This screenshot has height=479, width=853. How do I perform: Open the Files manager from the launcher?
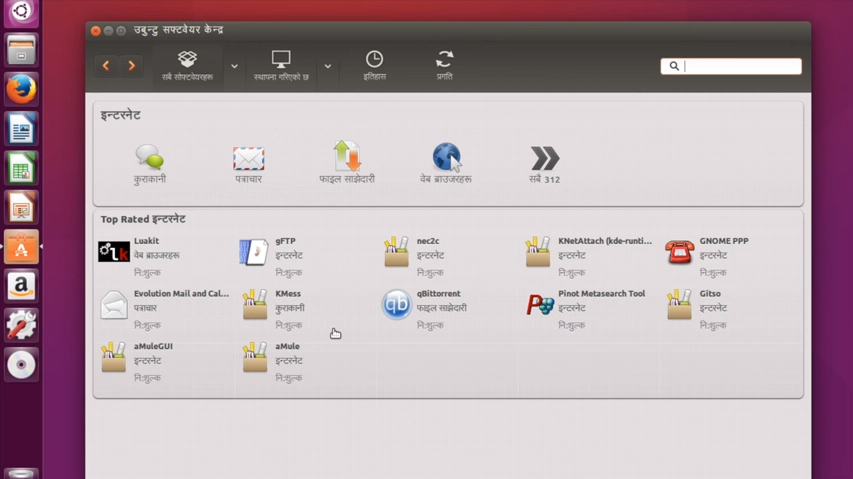pos(21,49)
